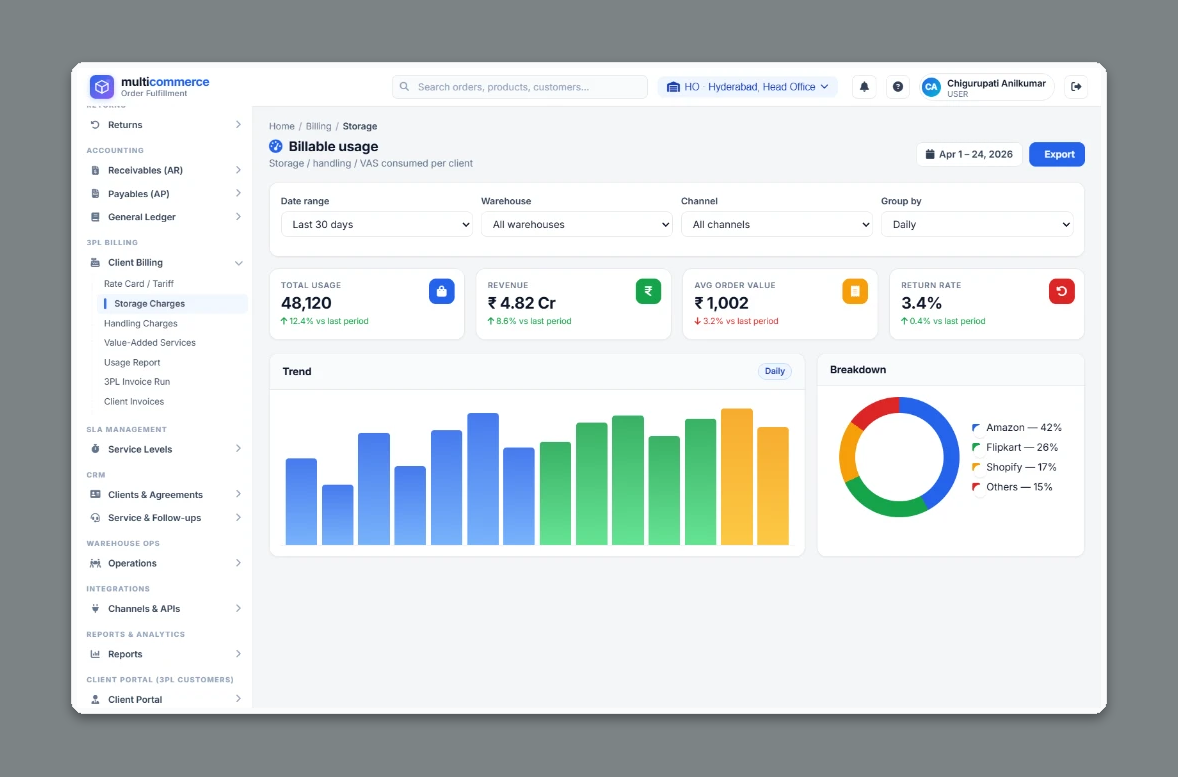Click the Operations people icon
This screenshot has height=777, width=1178.
point(95,564)
